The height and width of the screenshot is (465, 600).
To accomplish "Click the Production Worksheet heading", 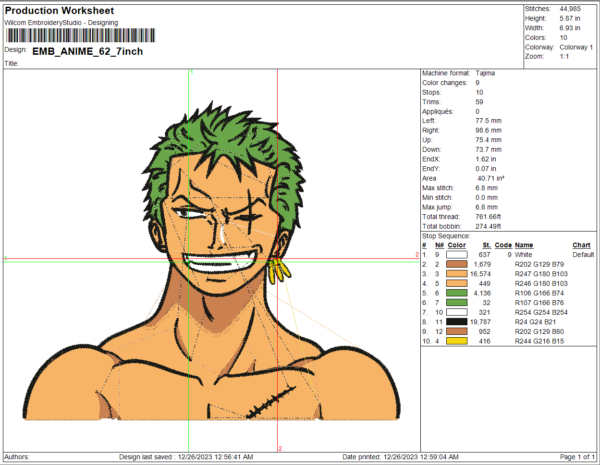I will point(67,10).
